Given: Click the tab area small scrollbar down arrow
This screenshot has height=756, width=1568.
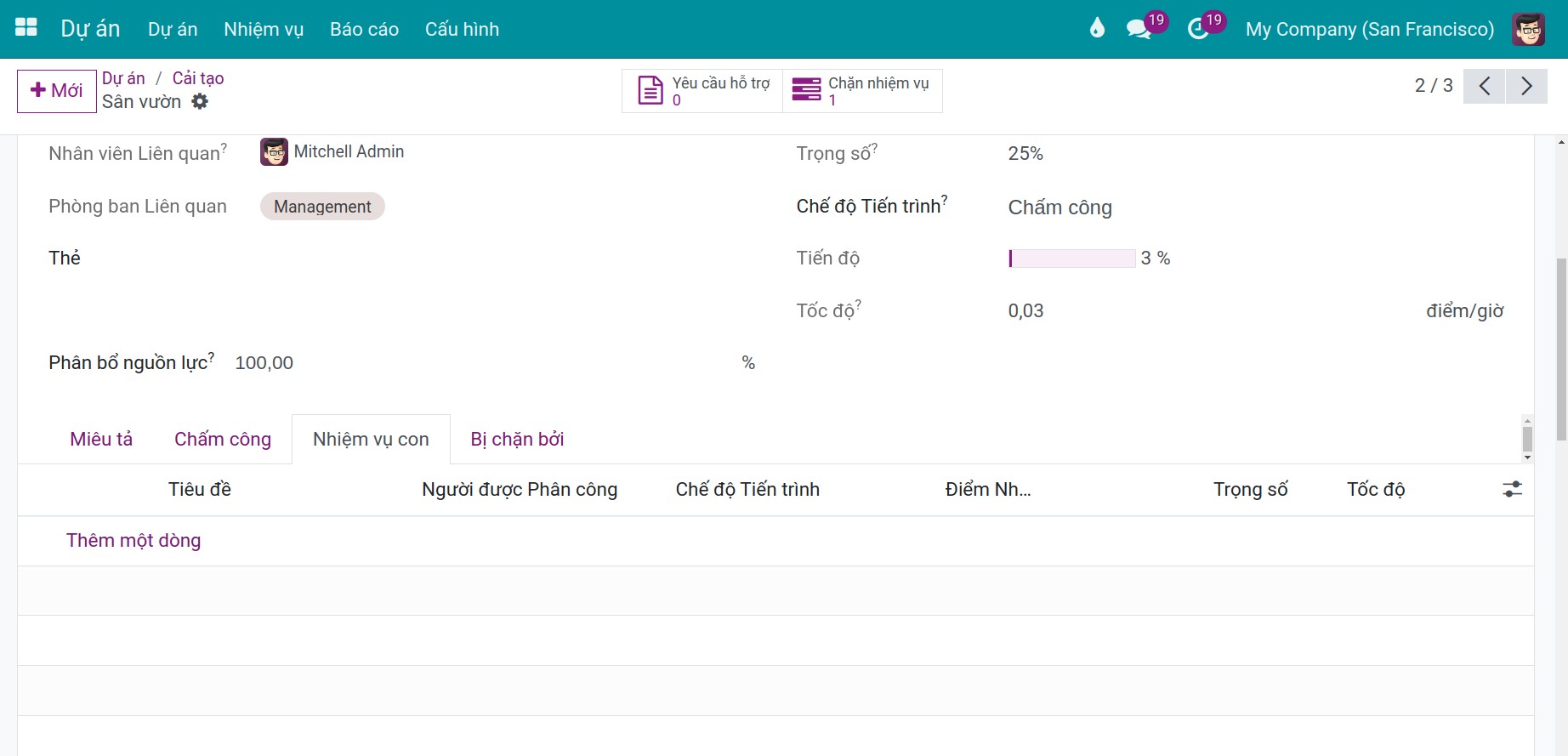Looking at the screenshot, I should tap(1527, 458).
